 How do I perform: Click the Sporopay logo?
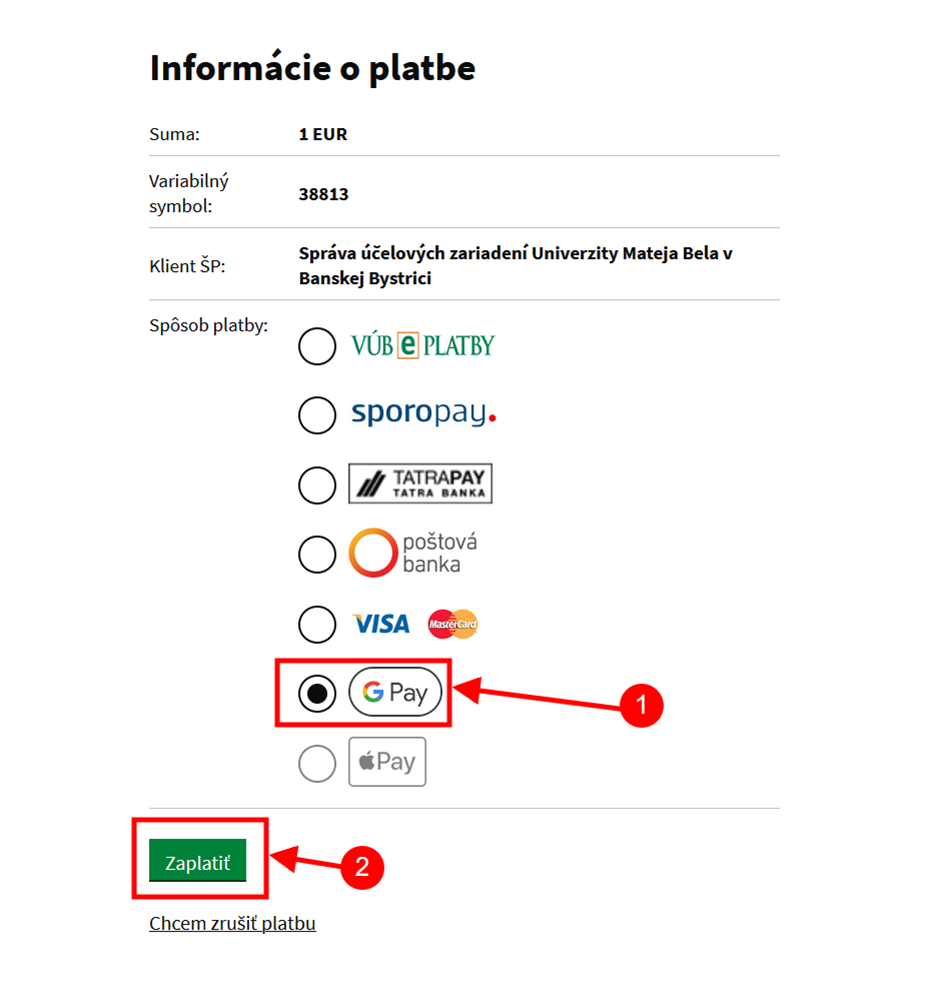tap(423, 413)
